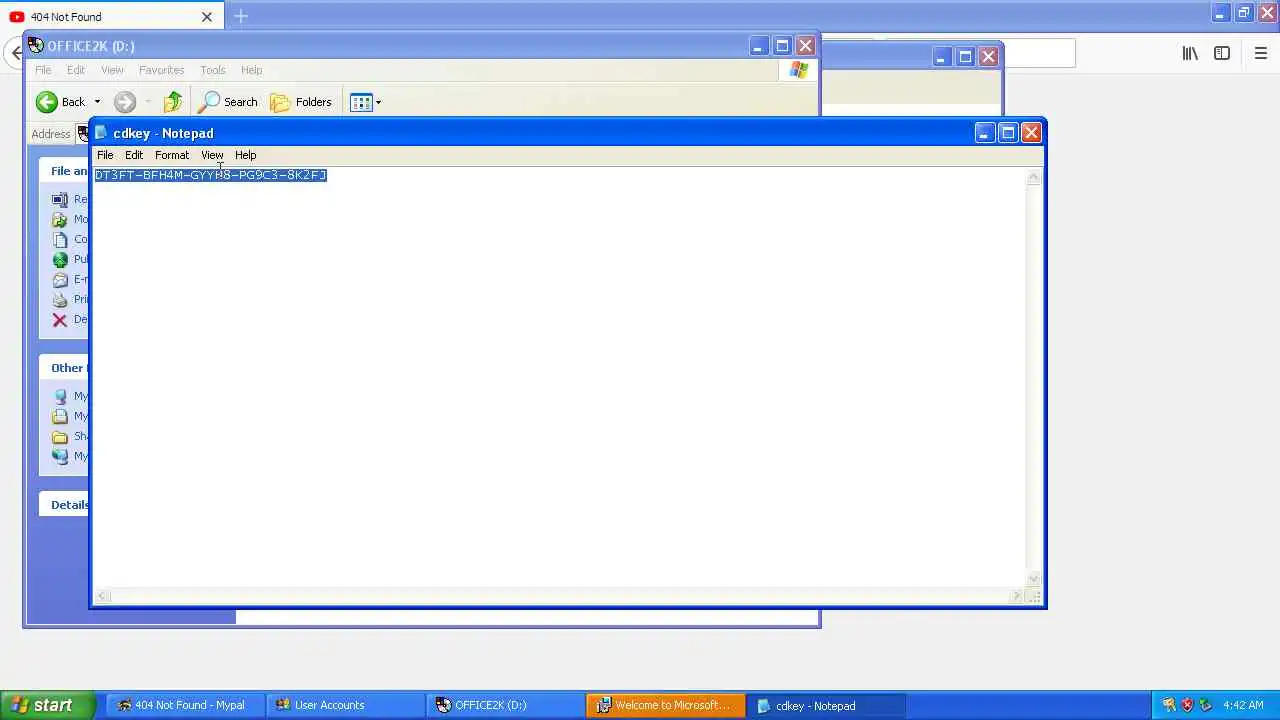This screenshot has width=1280, height=720.
Task: Open Notepad's View menu
Action: tap(212, 155)
